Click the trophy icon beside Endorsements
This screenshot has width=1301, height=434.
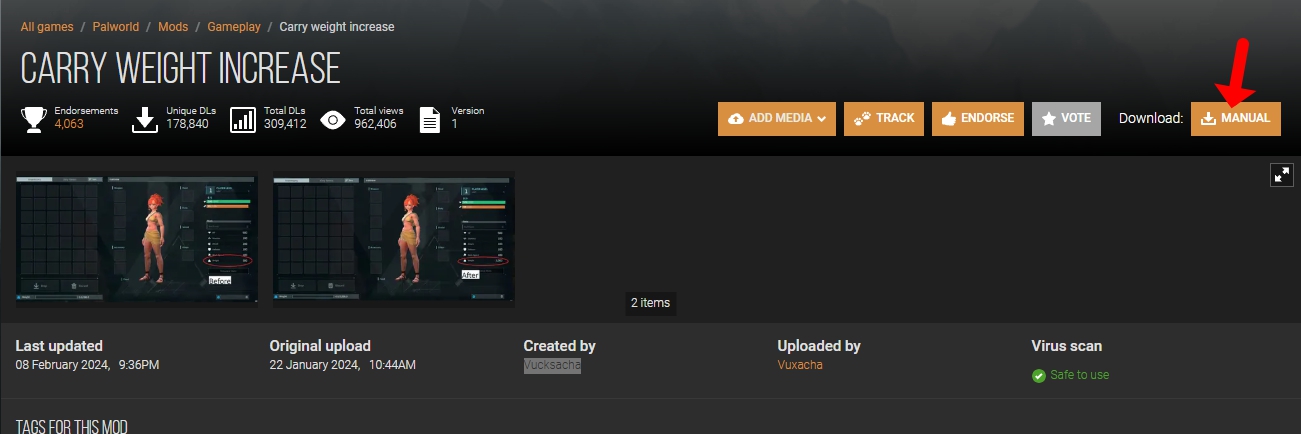coord(34,119)
